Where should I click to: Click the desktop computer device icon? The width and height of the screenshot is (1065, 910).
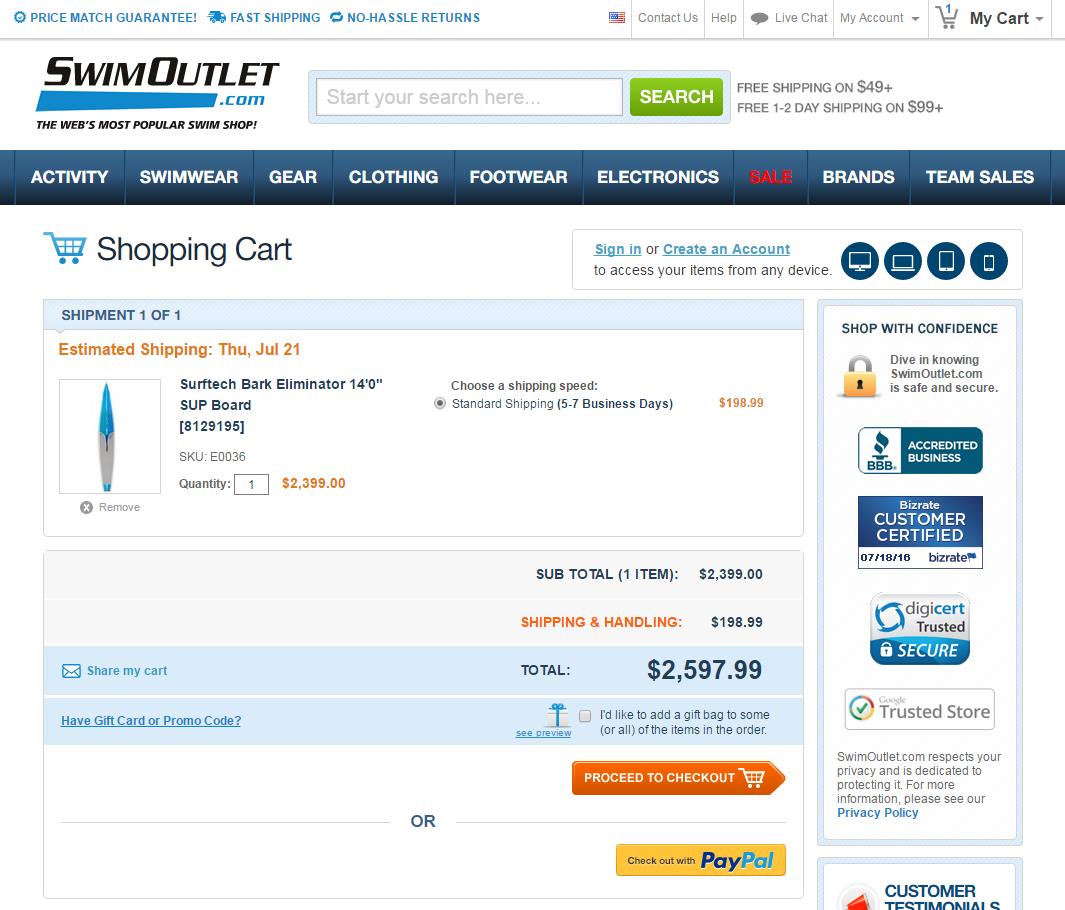pos(860,260)
